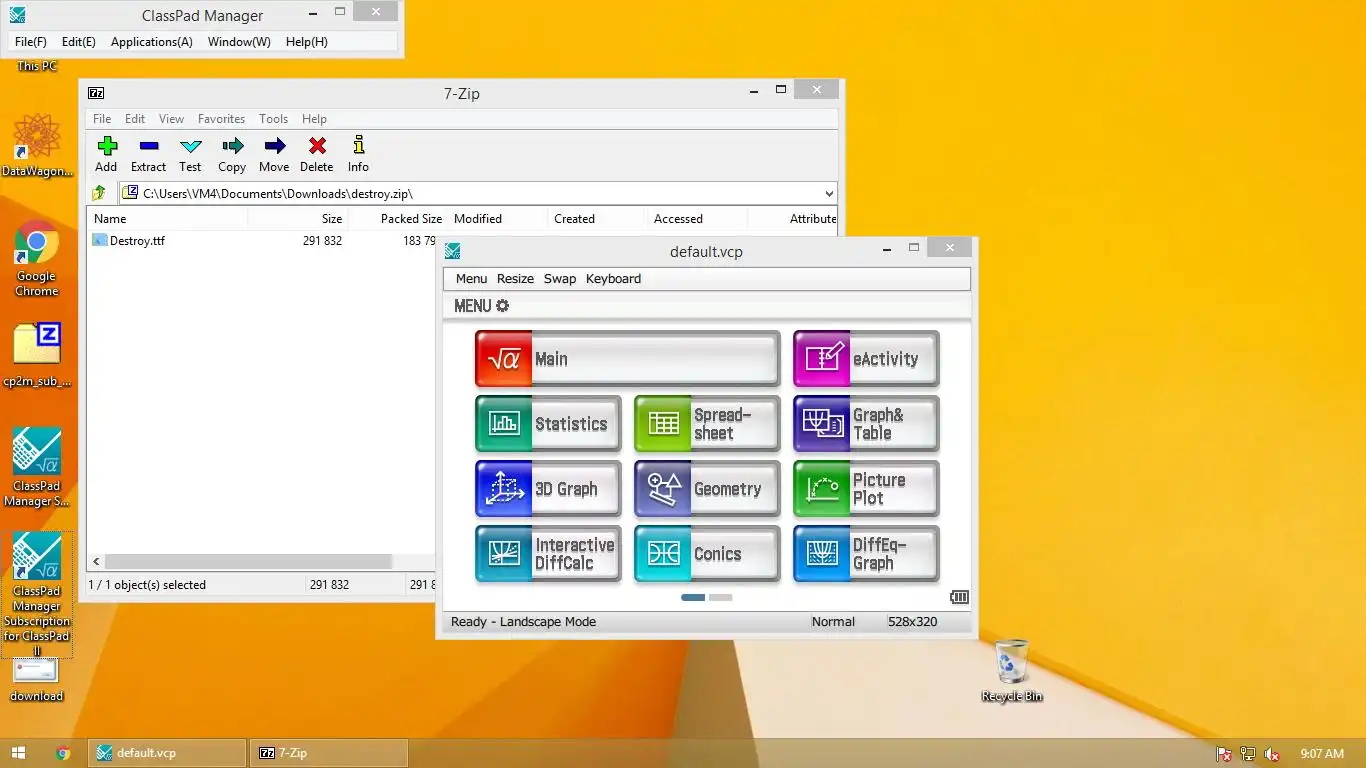Open the 7-Zip File menu
The image size is (1366, 768).
(102, 118)
